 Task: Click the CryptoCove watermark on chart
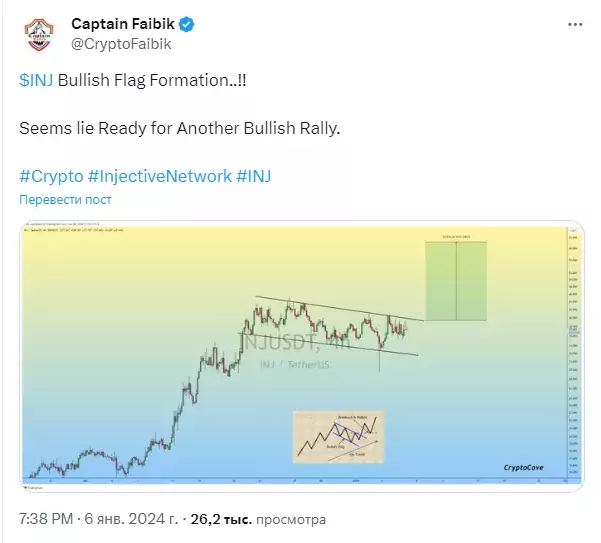tap(523, 468)
